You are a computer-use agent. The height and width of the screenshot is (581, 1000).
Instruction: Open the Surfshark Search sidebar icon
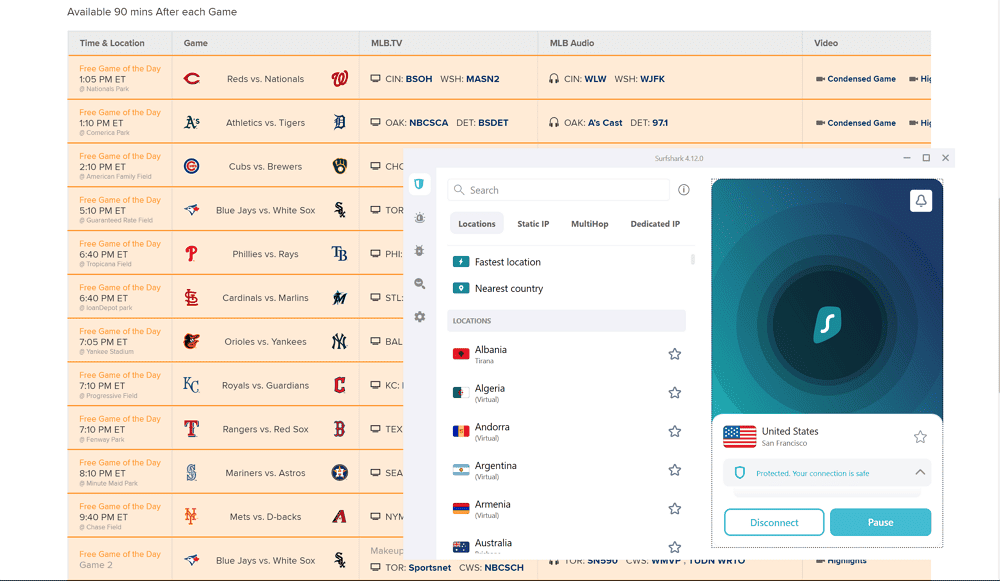pos(420,284)
